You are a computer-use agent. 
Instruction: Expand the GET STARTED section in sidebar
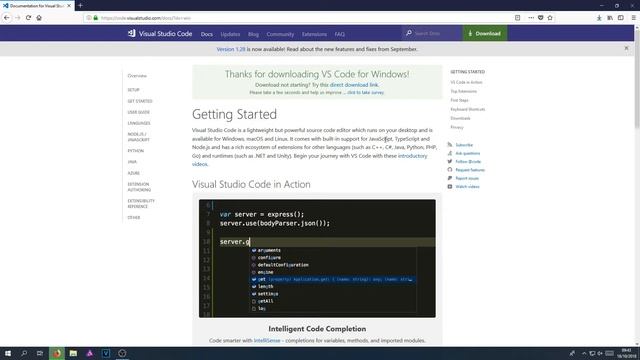coord(140,101)
